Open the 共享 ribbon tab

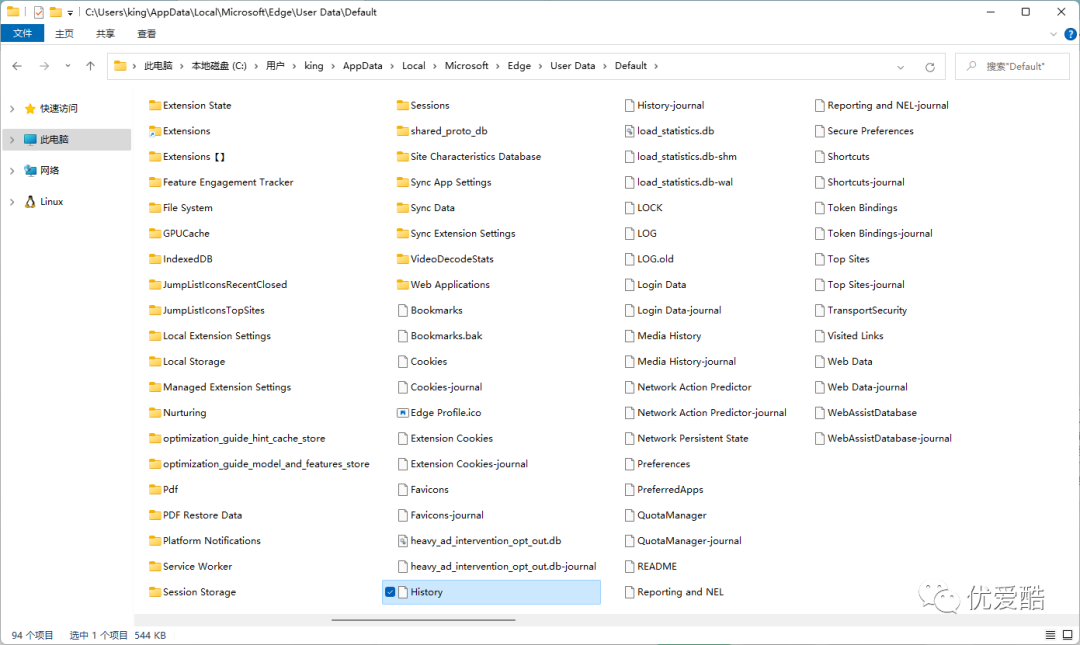[105, 34]
